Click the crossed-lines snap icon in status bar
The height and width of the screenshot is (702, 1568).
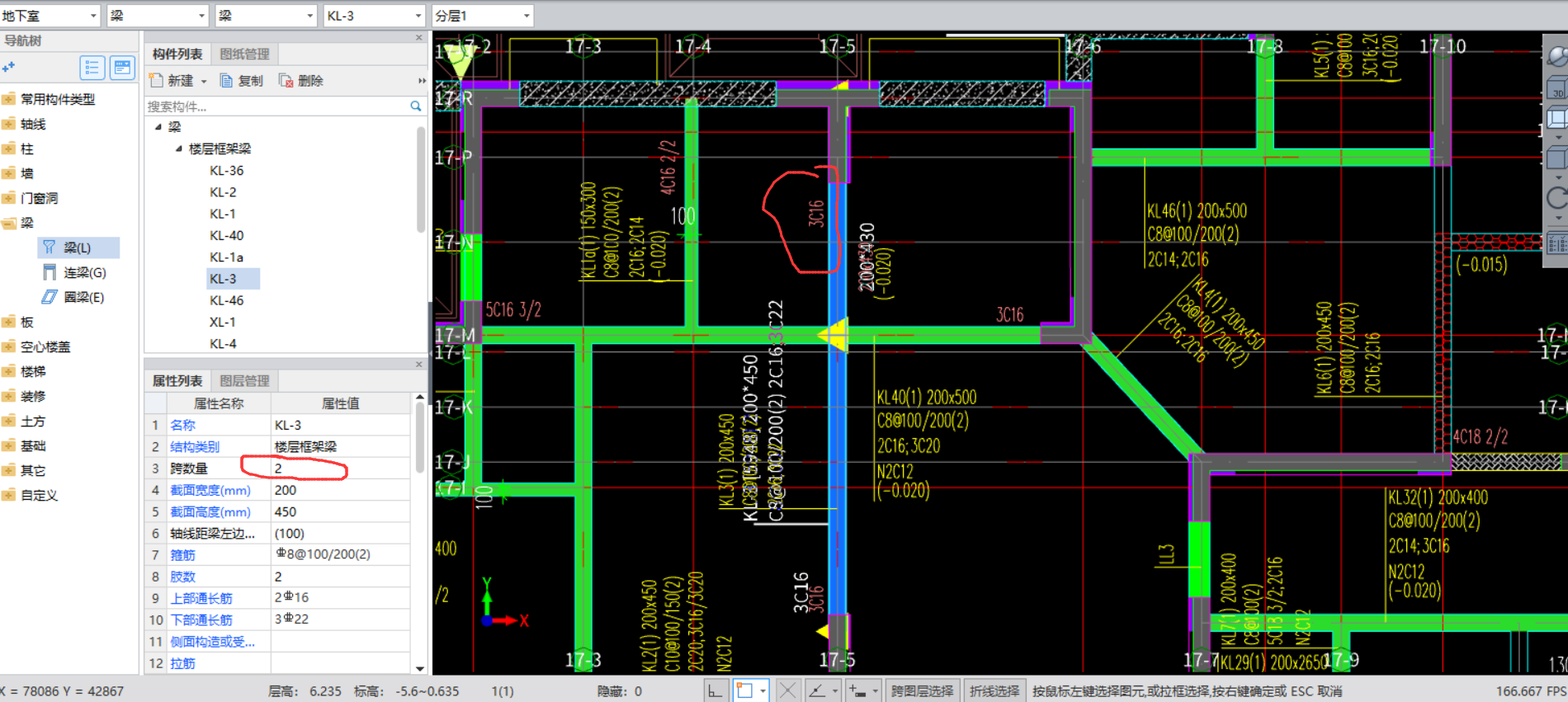pos(787,690)
